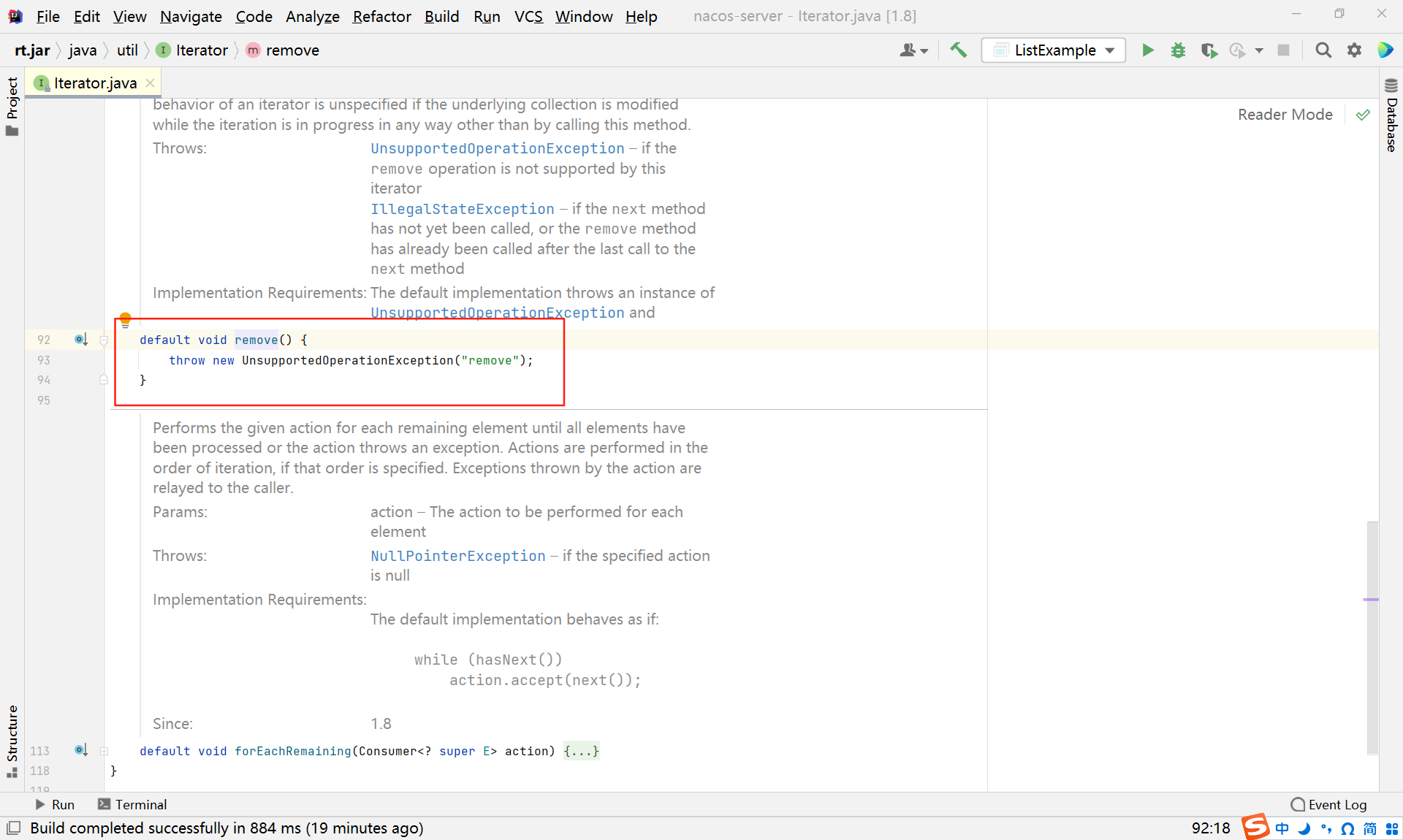This screenshot has height=840, width=1403.
Task: Open the Structure tool window
Action: (x=12, y=730)
